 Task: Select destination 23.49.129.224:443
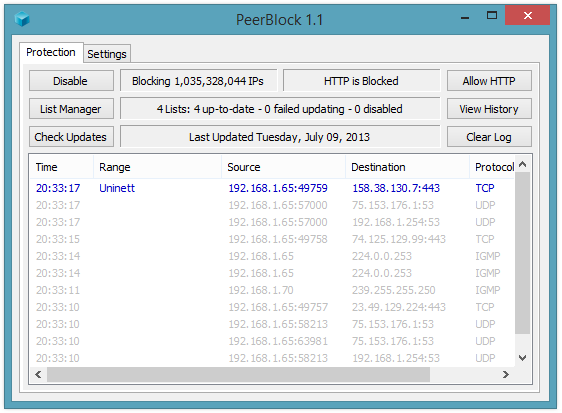[x=399, y=307]
